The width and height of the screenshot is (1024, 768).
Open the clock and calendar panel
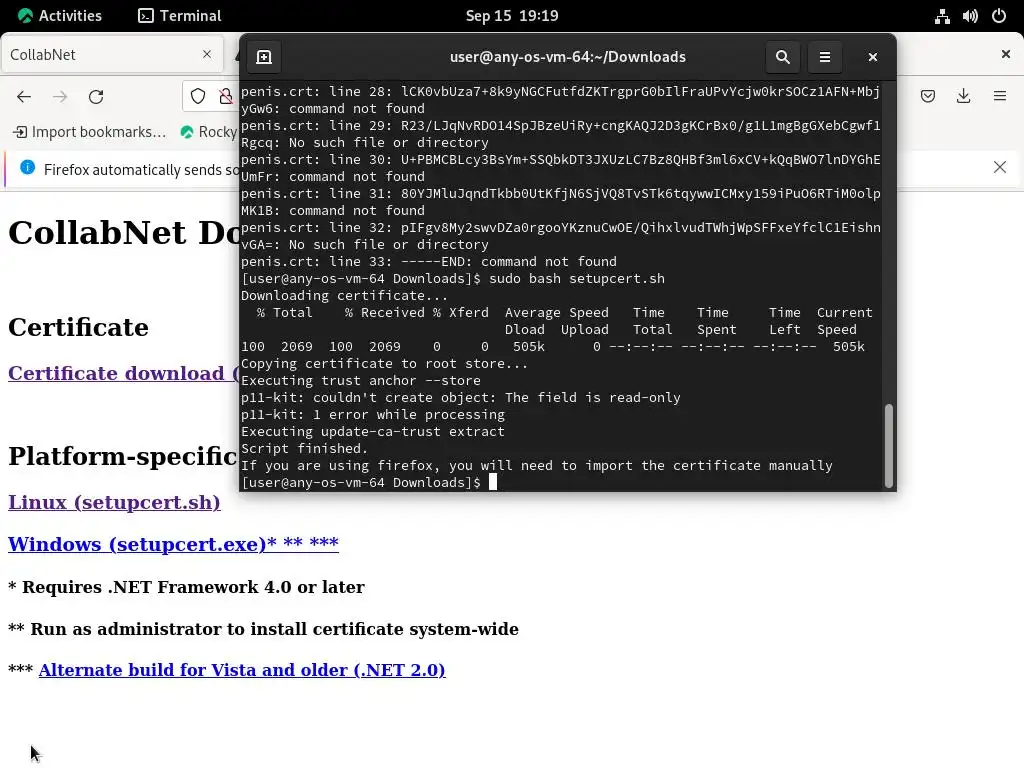pos(512,16)
